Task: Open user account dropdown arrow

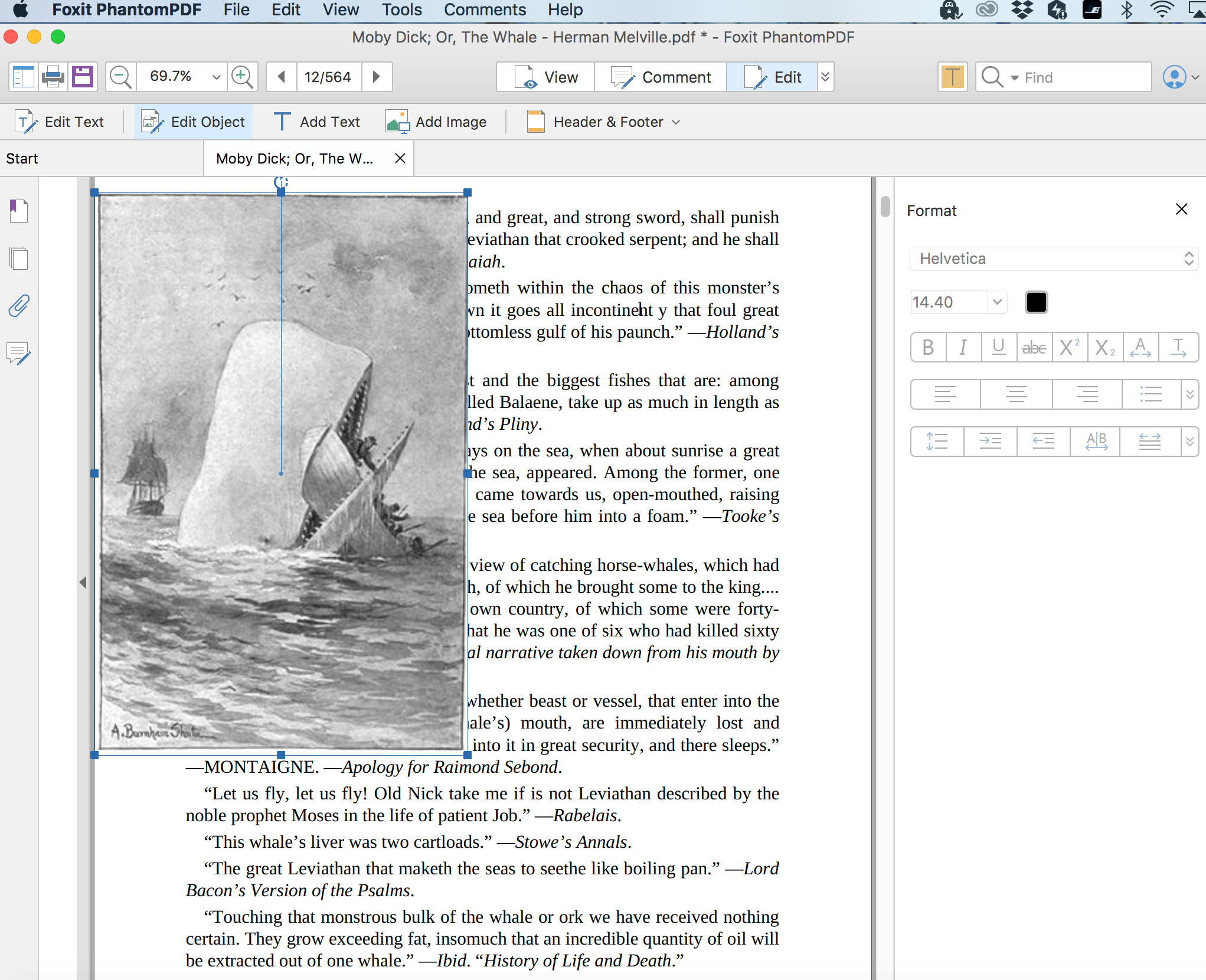Action: (1195, 77)
